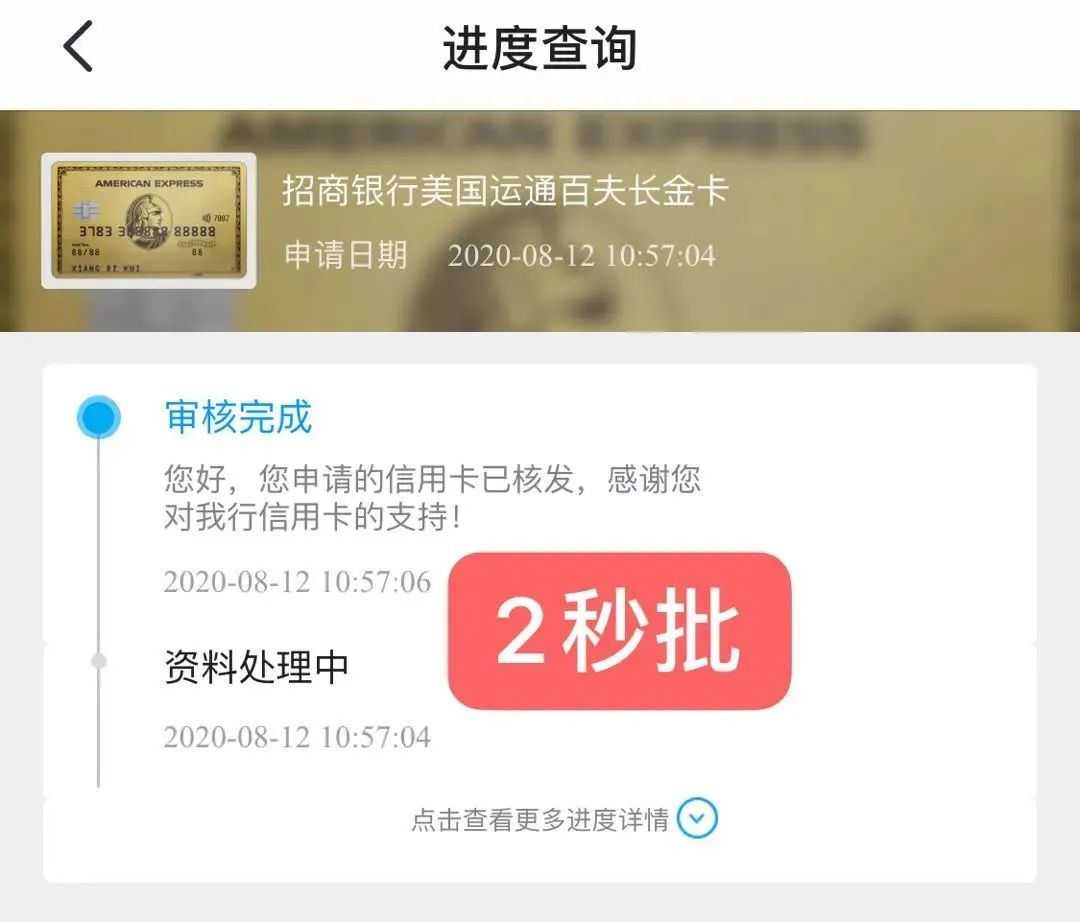Click the 资料处理中 status heading

point(256,667)
